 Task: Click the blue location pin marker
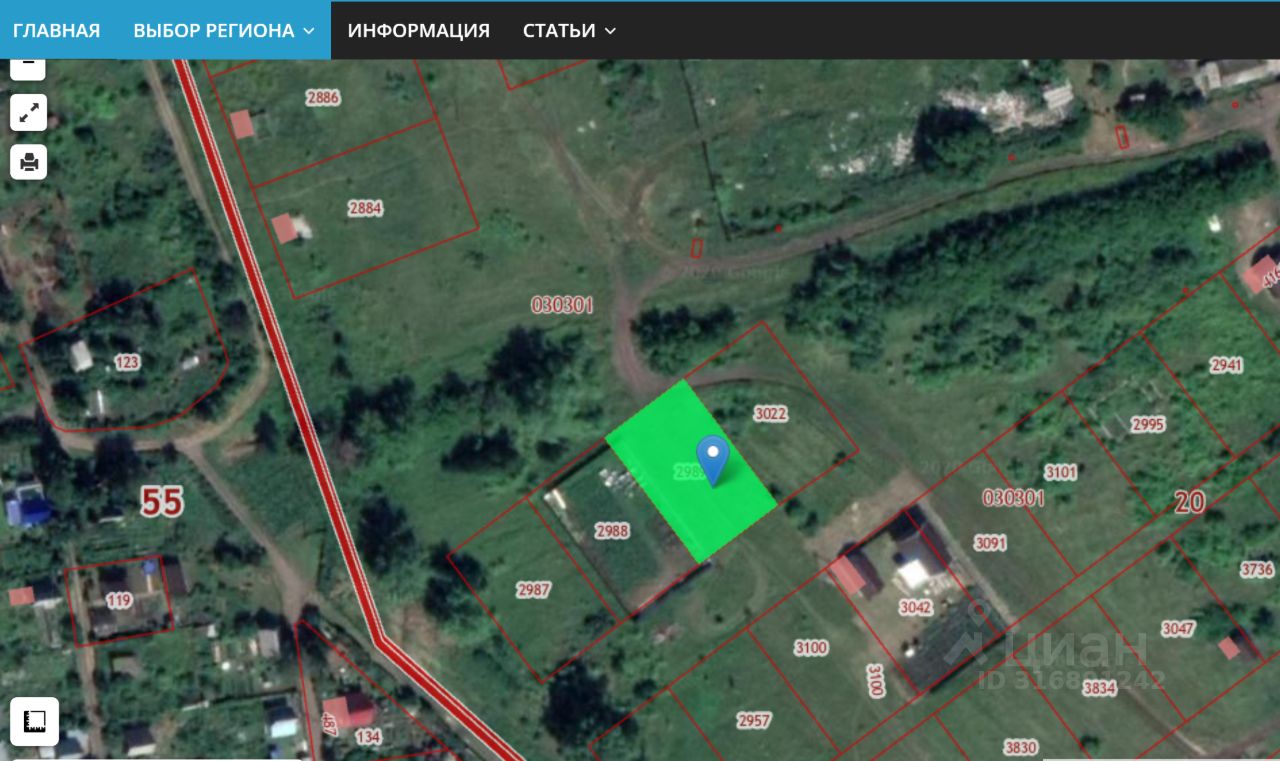[x=713, y=461]
